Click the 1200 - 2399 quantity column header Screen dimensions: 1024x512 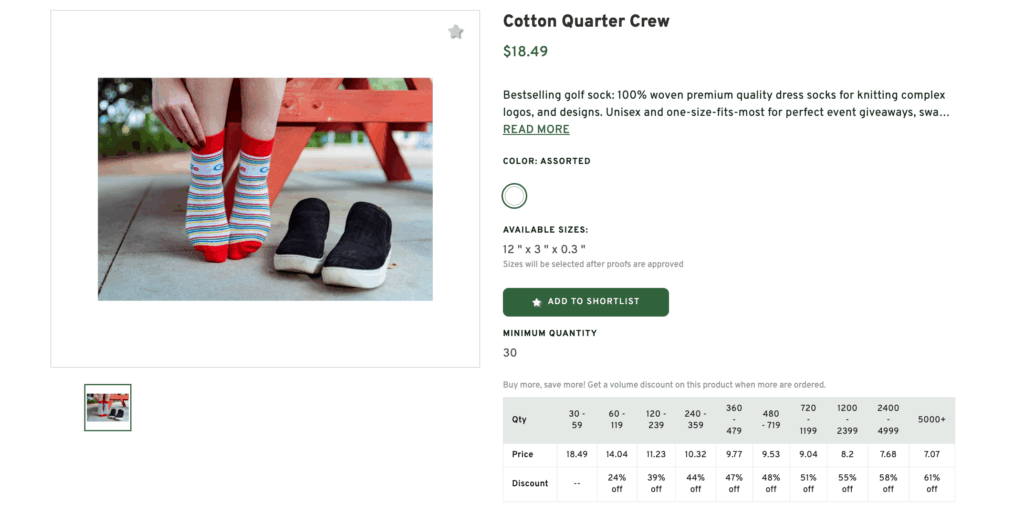point(847,420)
